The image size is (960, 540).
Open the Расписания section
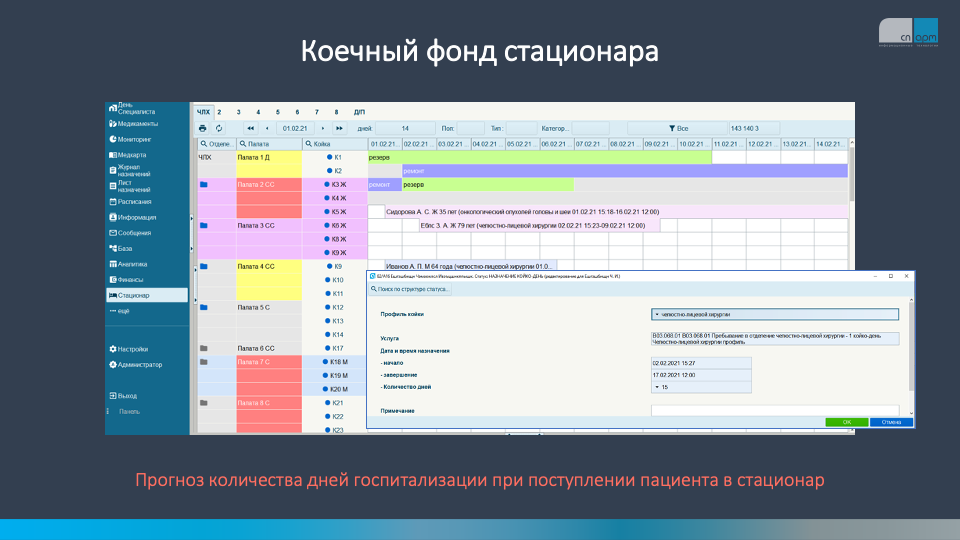pyautogui.click(x=130, y=201)
